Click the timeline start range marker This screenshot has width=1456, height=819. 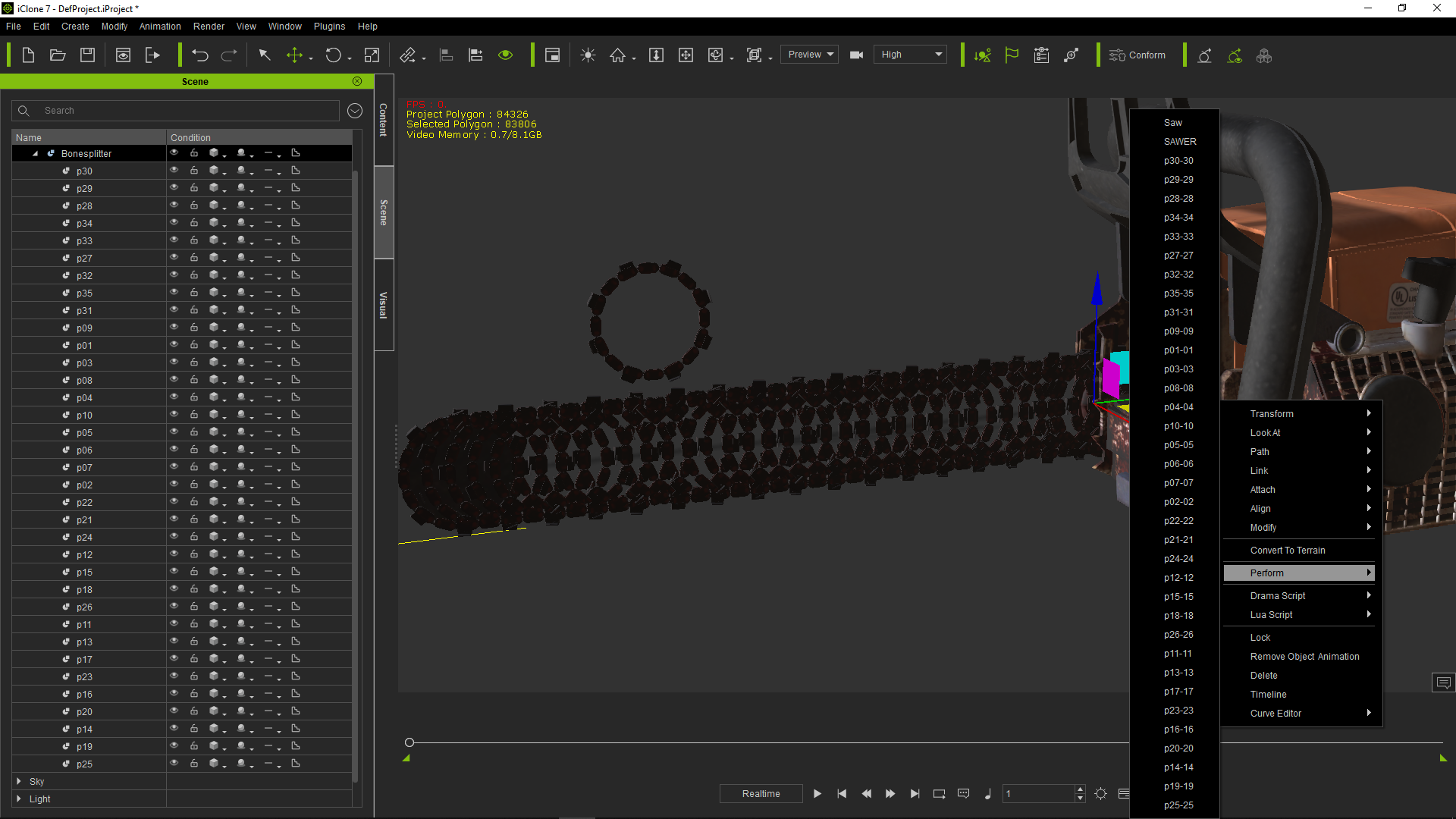(x=406, y=758)
